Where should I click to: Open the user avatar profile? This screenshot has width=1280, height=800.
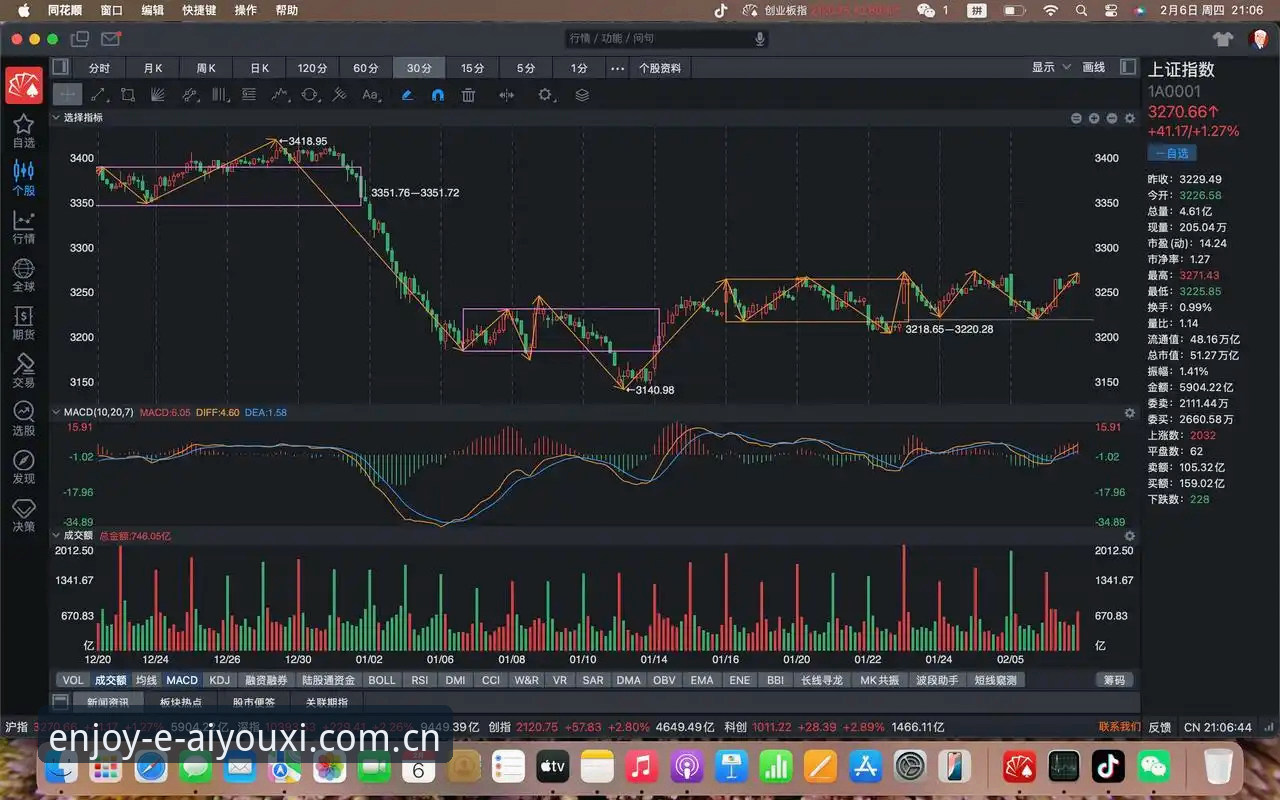pyautogui.click(x=1259, y=39)
